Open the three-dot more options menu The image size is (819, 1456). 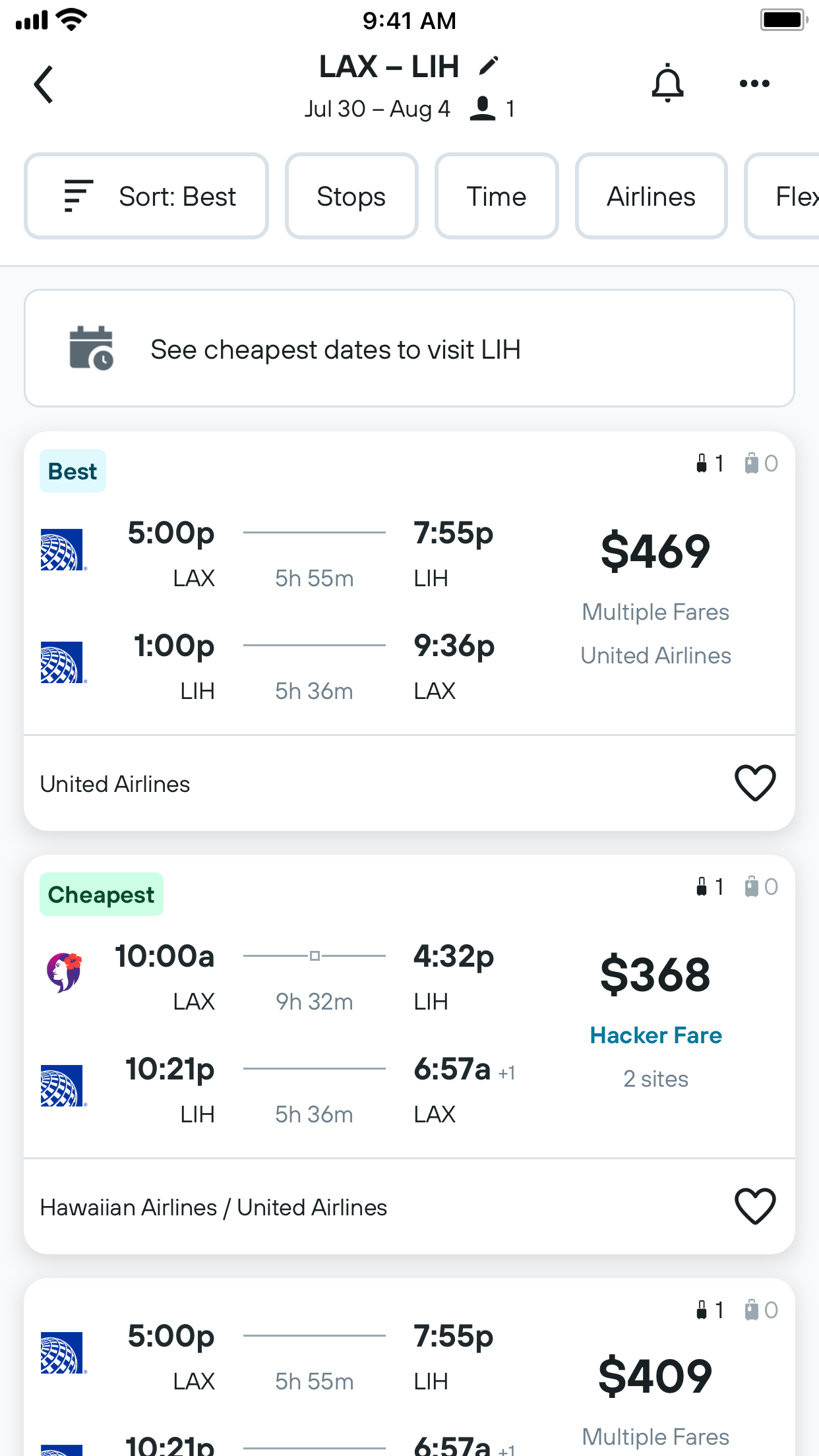(754, 84)
